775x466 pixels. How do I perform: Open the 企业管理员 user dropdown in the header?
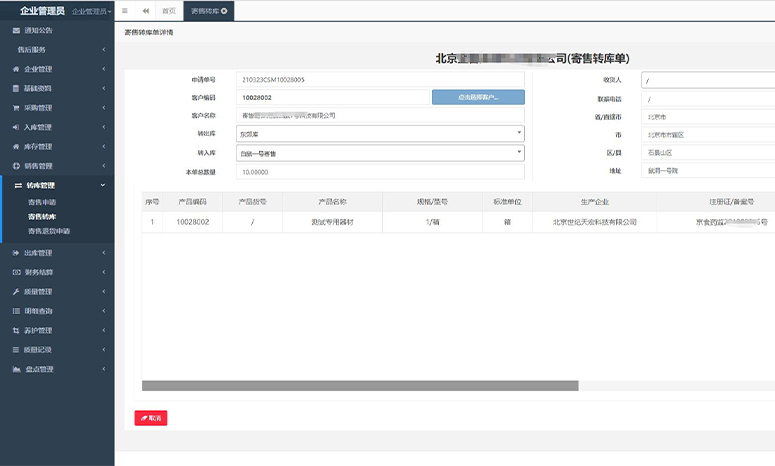(91, 11)
